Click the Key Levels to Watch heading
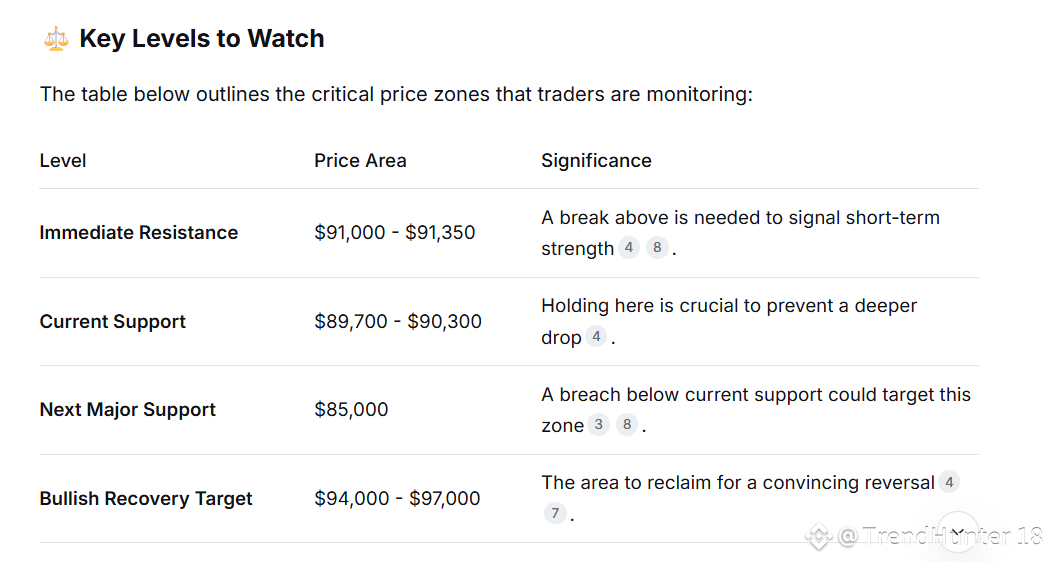The image size is (1051, 562). tap(202, 39)
